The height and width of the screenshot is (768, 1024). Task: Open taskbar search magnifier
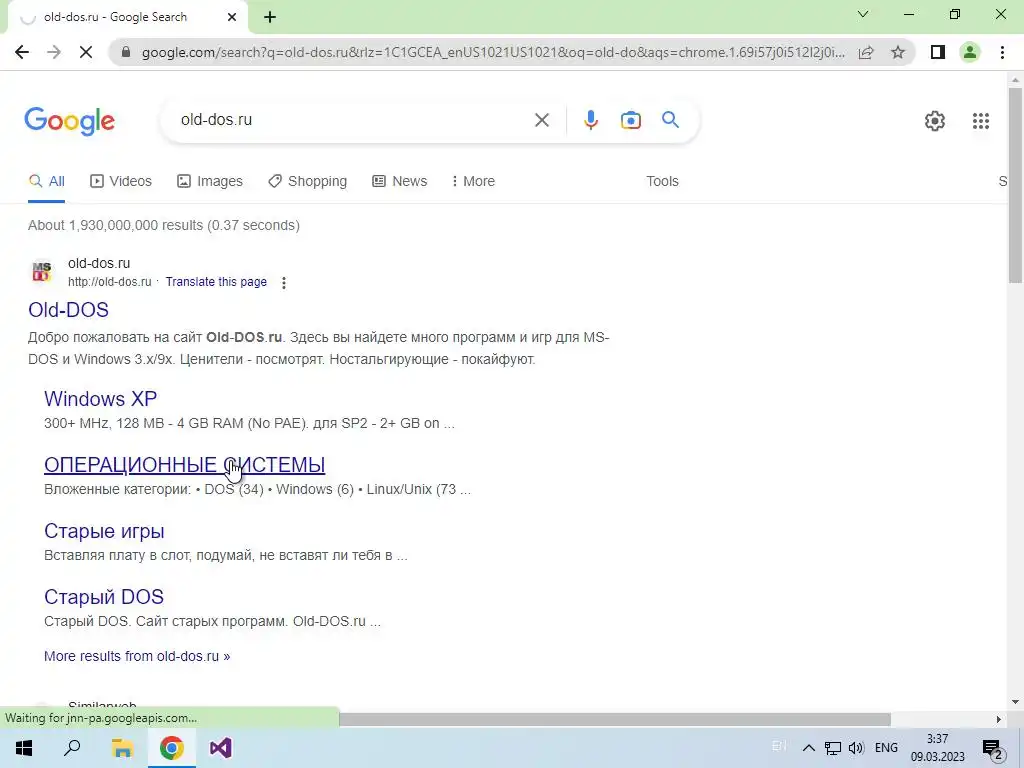pos(72,748)
